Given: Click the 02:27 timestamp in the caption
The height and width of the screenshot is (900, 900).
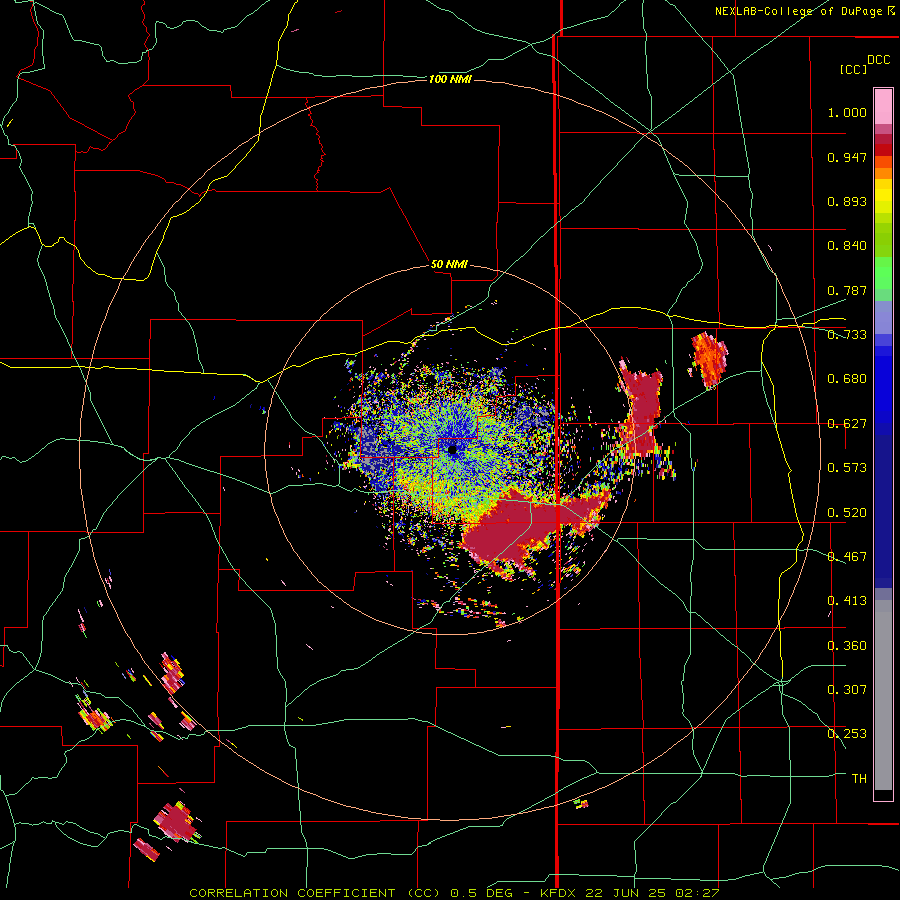Looking at the screenshot, I should click(699, 893).
